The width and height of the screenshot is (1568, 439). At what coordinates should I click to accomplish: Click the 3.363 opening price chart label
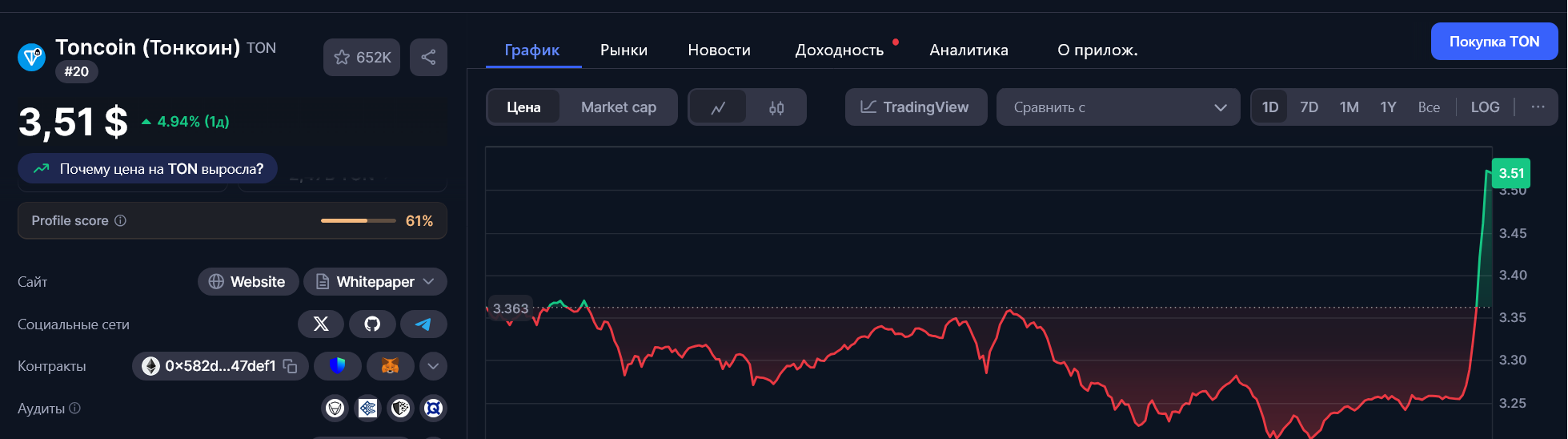pos(511,308)
